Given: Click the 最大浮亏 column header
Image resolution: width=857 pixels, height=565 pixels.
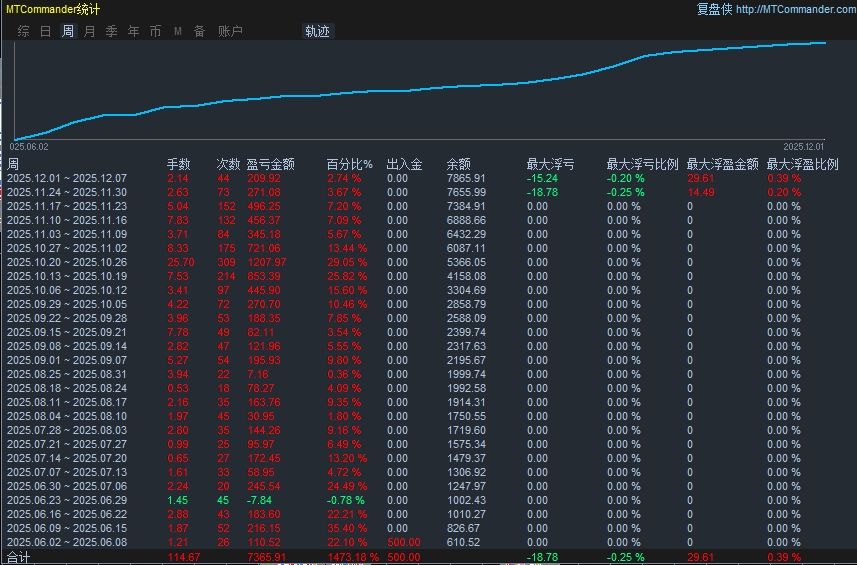Looking at the screenshot, I should point(550,164).
